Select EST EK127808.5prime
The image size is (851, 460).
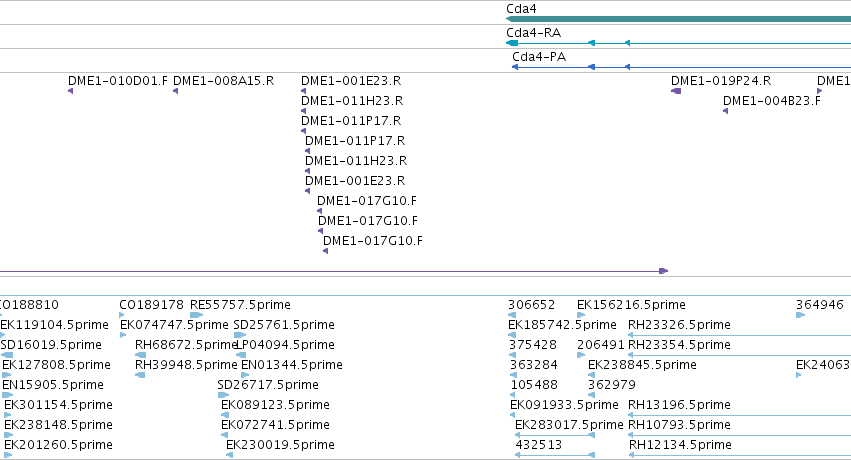point(56,365)
